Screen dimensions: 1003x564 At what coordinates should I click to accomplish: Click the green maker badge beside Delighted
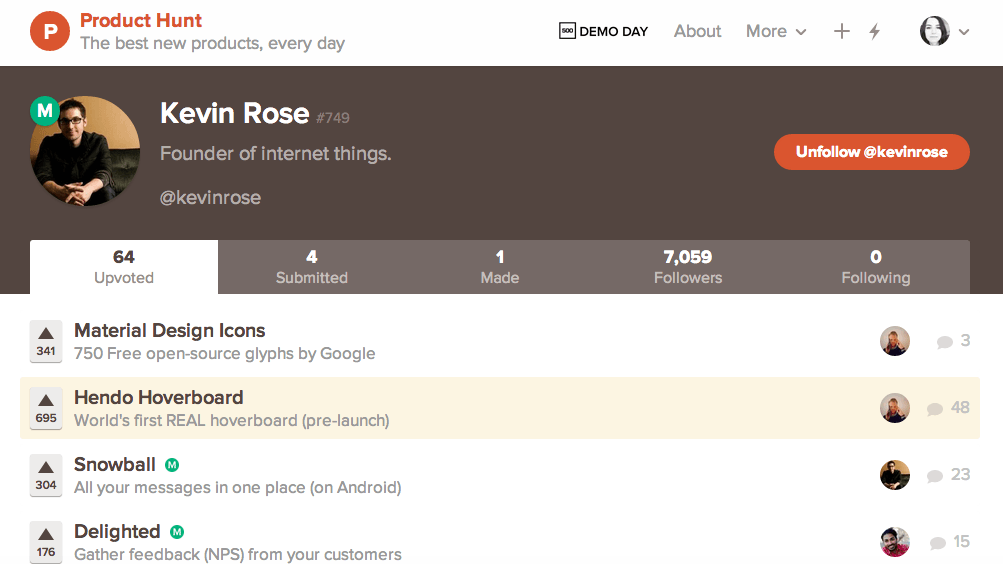[177, 532]
